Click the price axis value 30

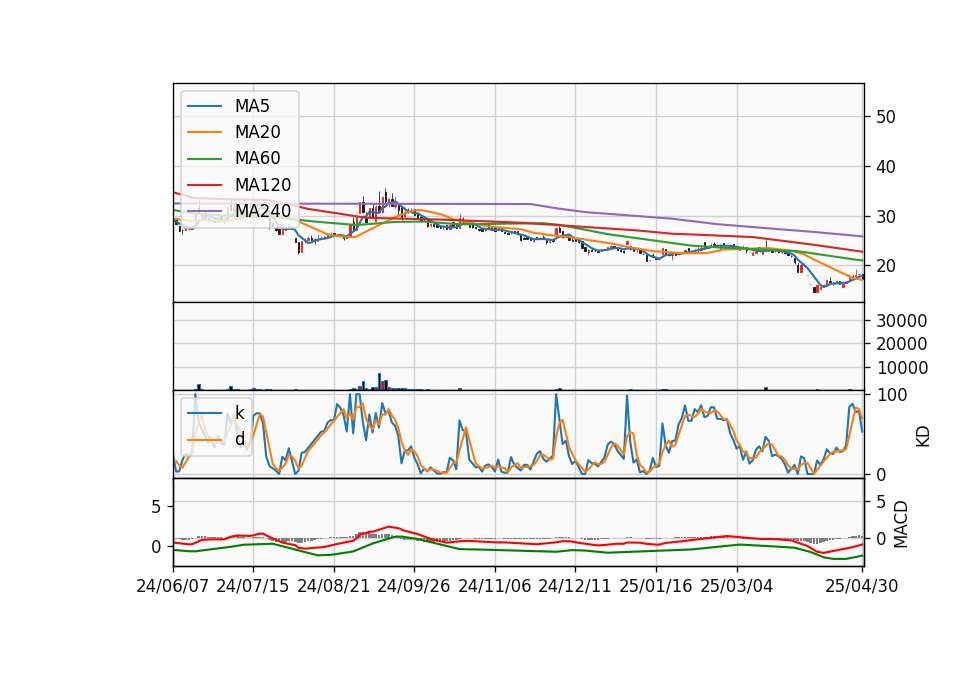pyautogui.click(x=885, y=217)
